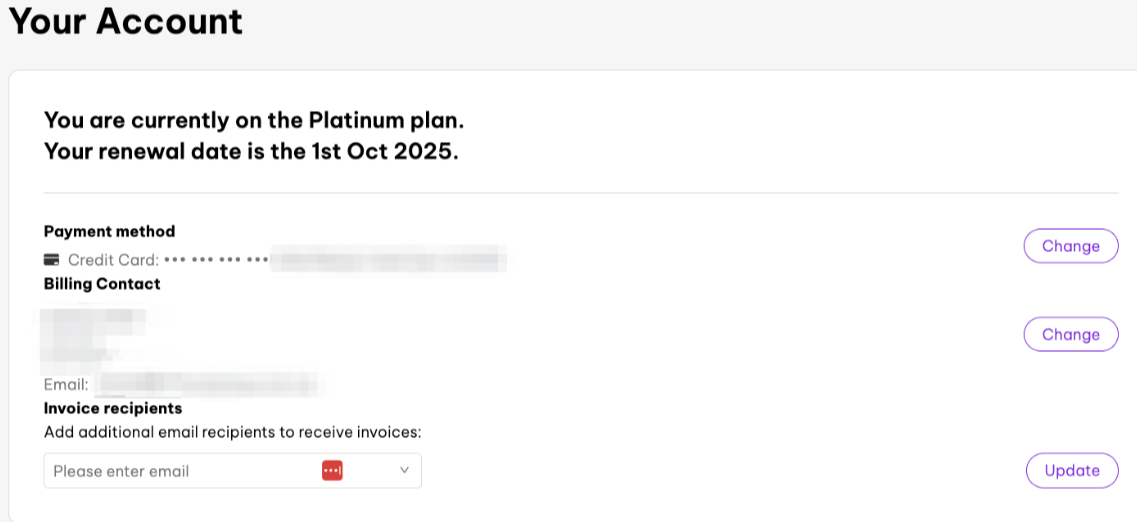Click the 'Credit Card:' text label
The width and height of the screenshot is (1137, 522).
[113, 260]
